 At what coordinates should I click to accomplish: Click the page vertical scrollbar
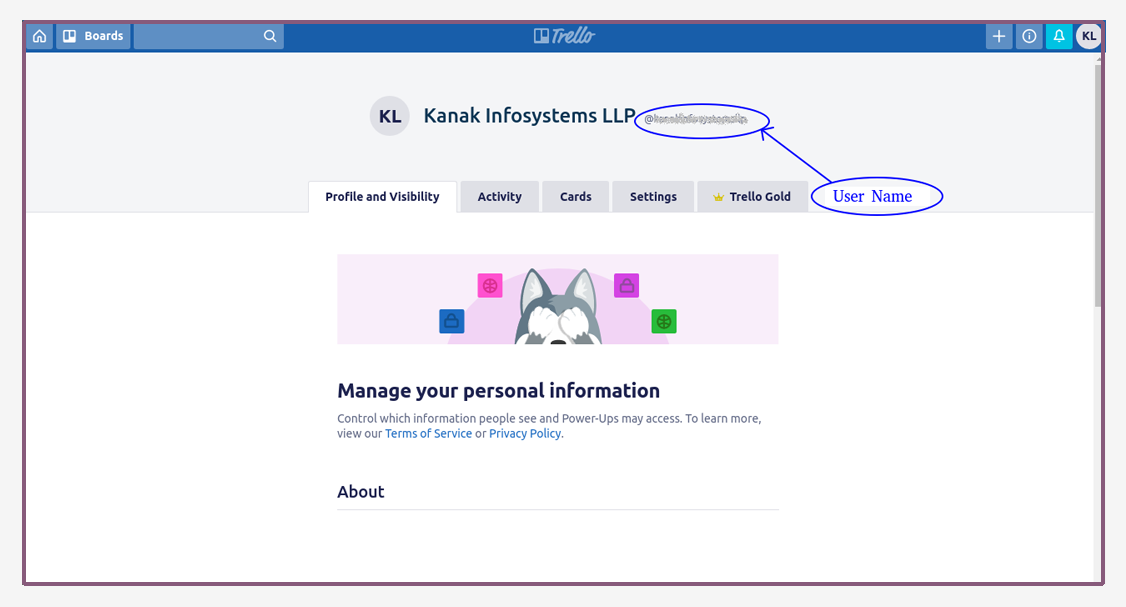click(1097, 185)
